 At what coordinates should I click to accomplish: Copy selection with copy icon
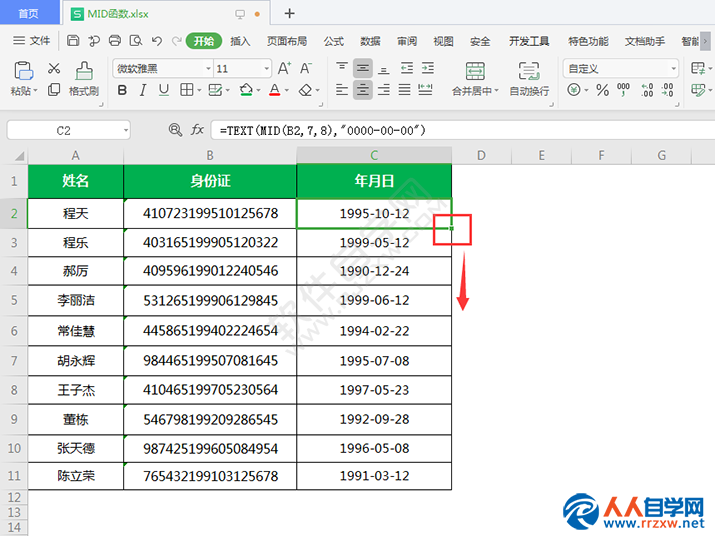pyautogui.click(x=54, y=89)
